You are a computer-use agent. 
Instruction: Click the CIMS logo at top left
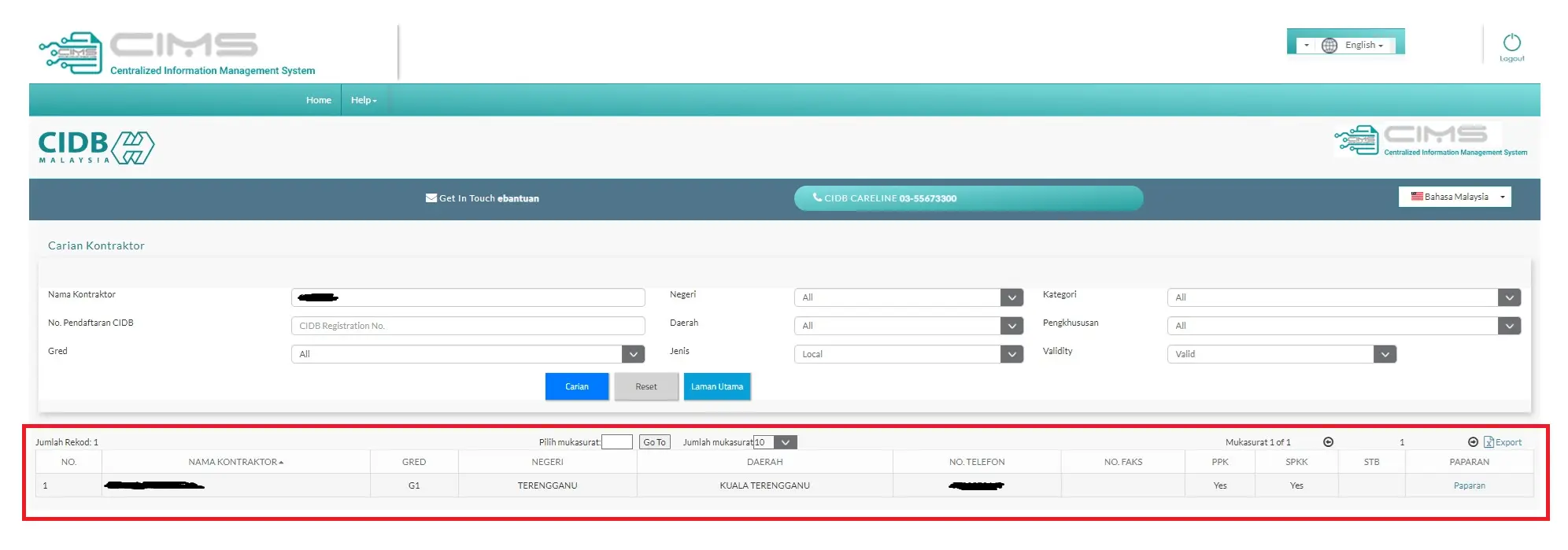pyautogui.click(x=177, y=54)
